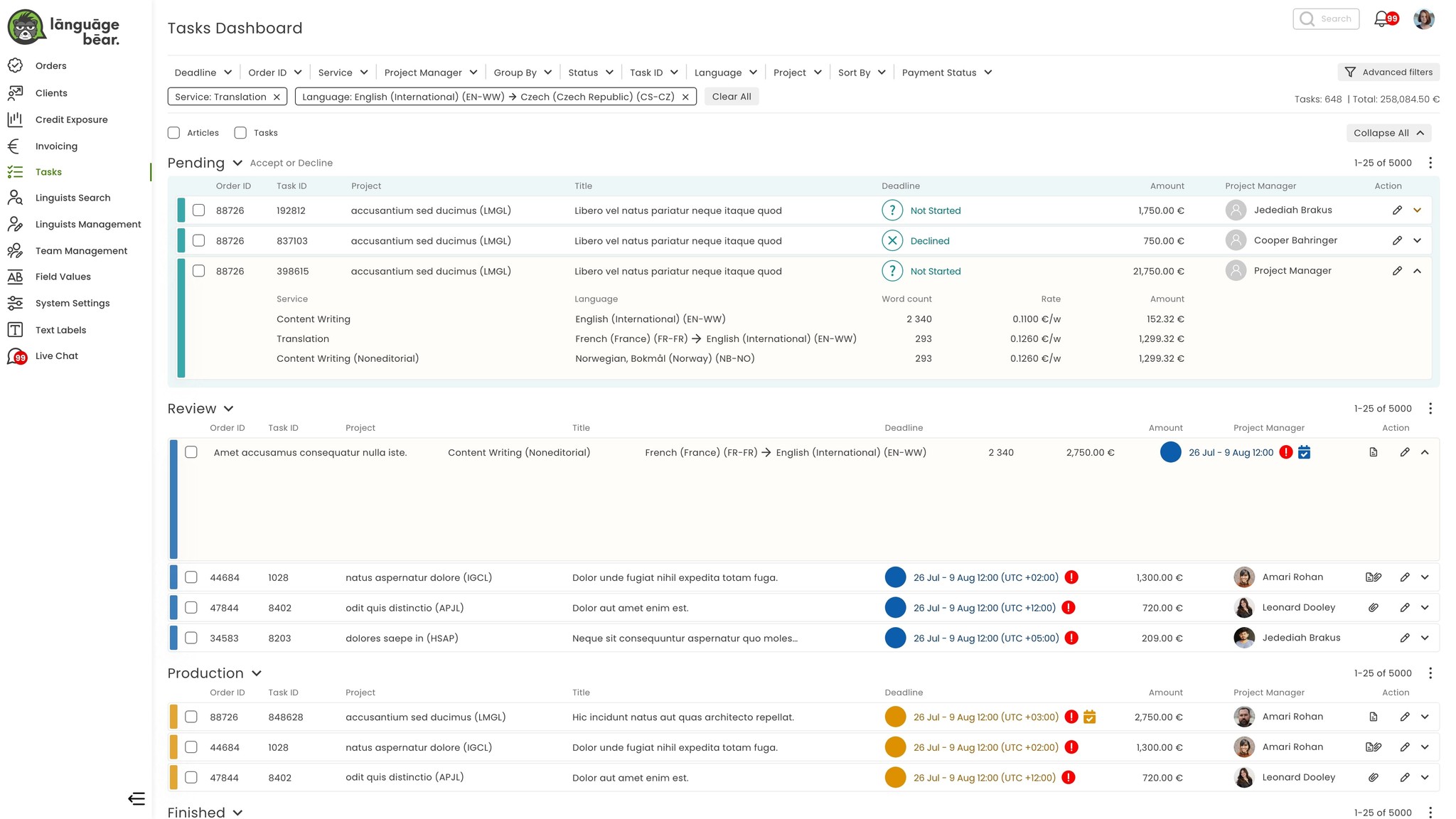Select checkbox for declined task 837103

click(x=199, y=241)
